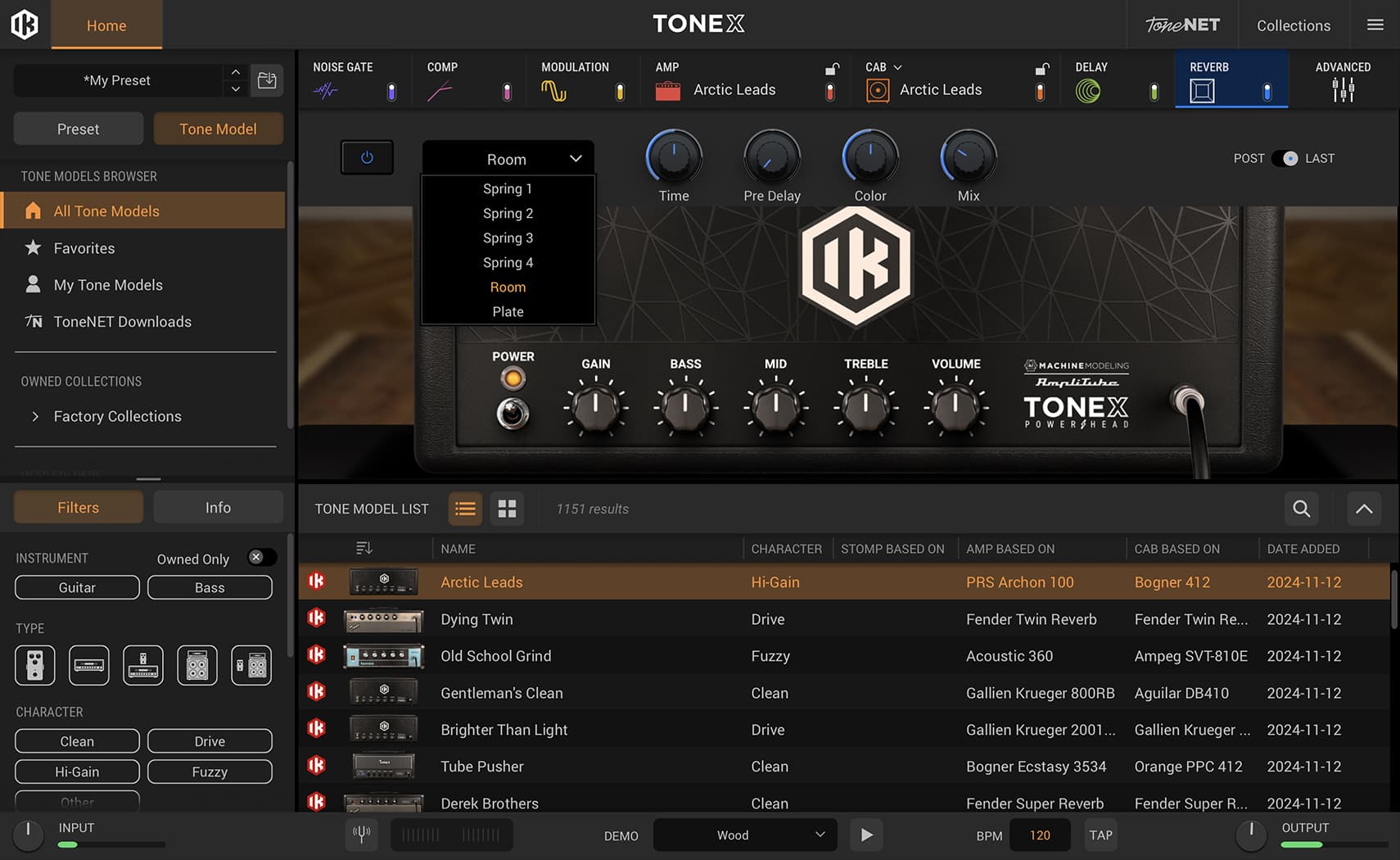Image resolution: width=1400 pixels, height=860 pixels.
Task: Open the Wood demo dropdown
Action: pos(744,835)
